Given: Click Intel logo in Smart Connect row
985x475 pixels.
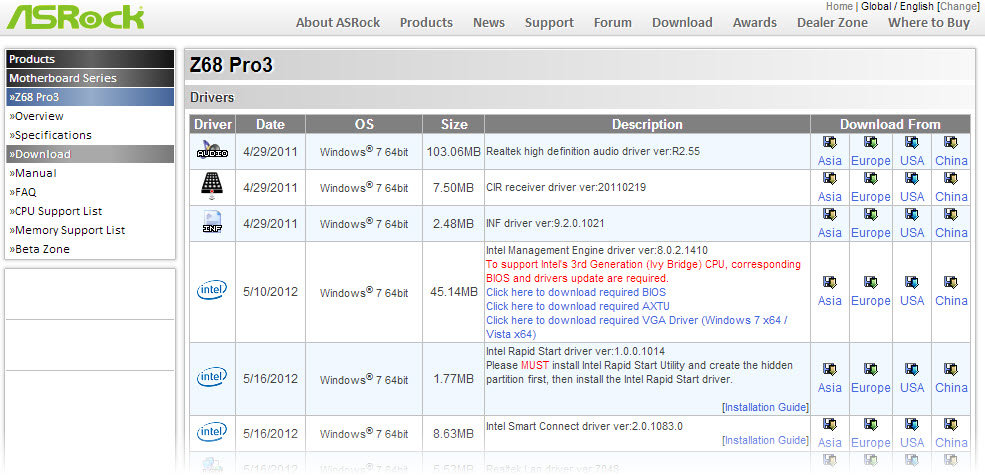Looking at the screenshot, I should [x=212, y=432].
